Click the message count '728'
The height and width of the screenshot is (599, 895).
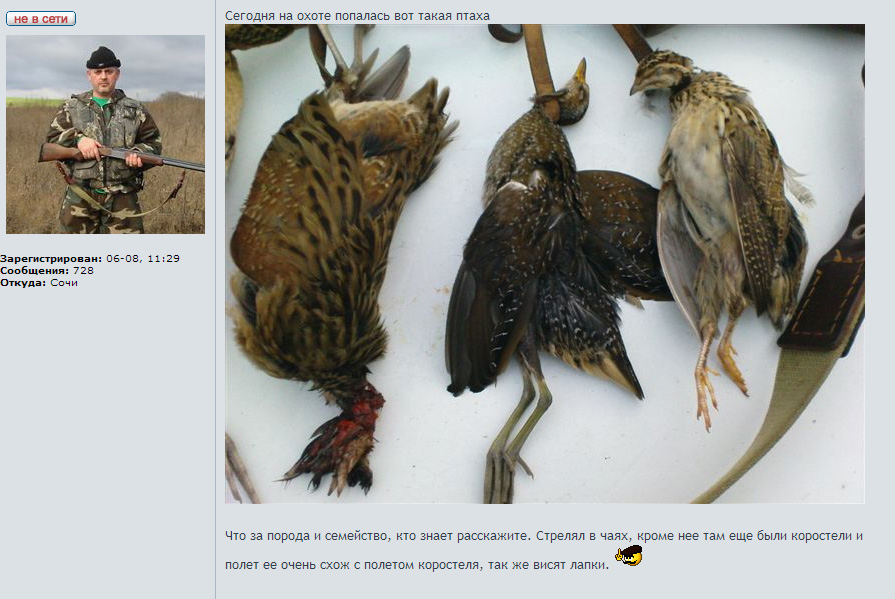(x=83, y=271)
